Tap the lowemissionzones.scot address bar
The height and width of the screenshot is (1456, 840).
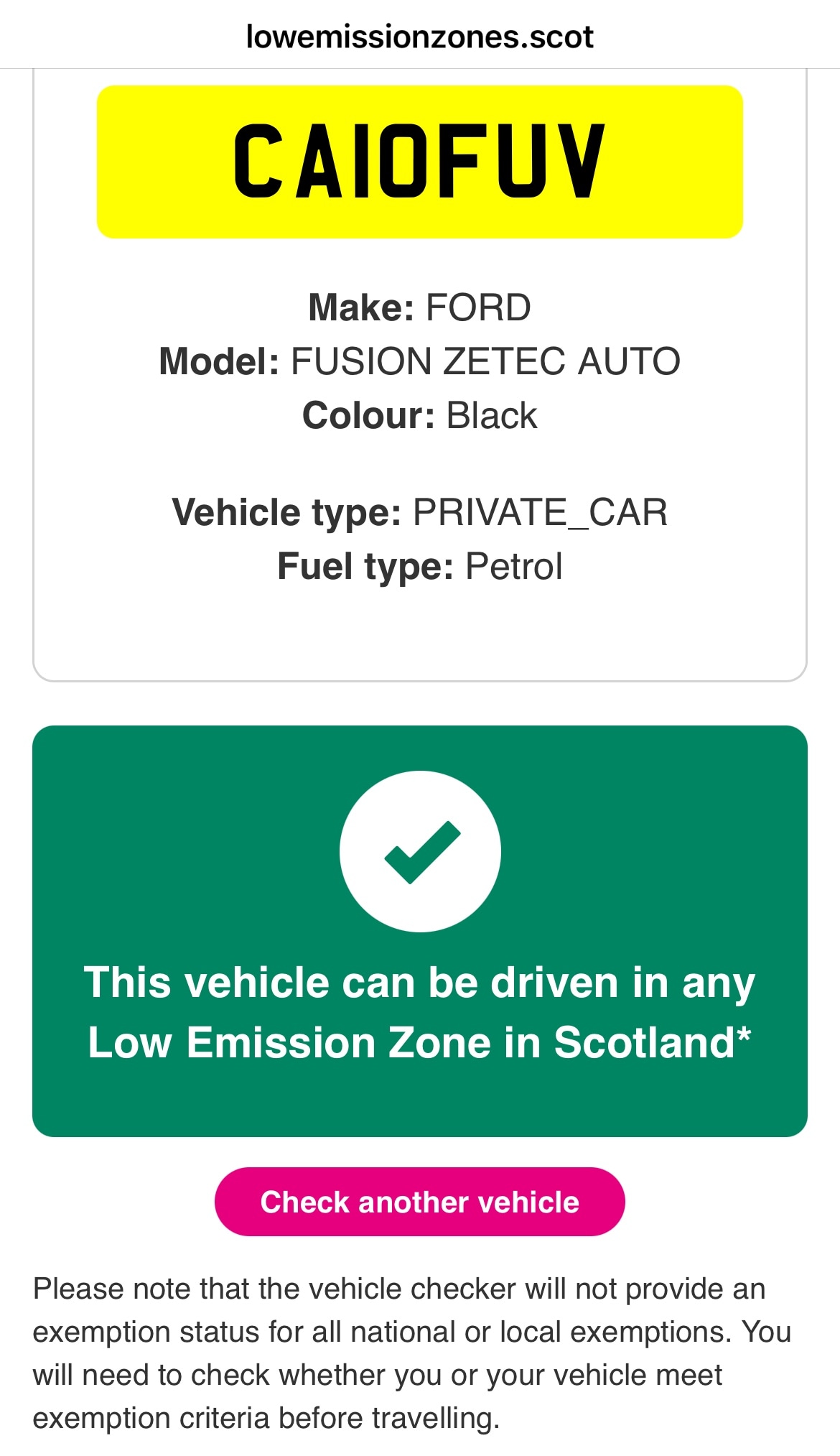(x=420, y=37)
